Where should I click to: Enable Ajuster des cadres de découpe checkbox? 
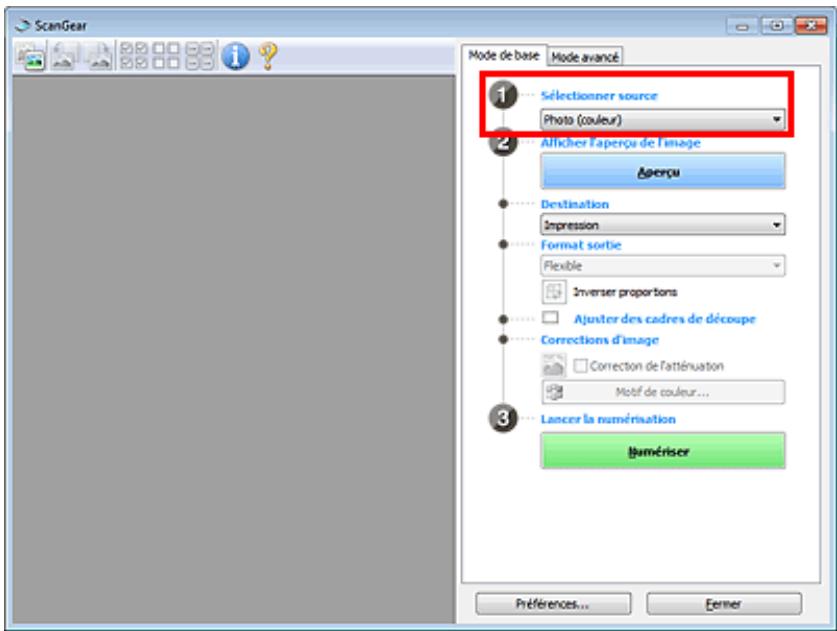point(550,318)
